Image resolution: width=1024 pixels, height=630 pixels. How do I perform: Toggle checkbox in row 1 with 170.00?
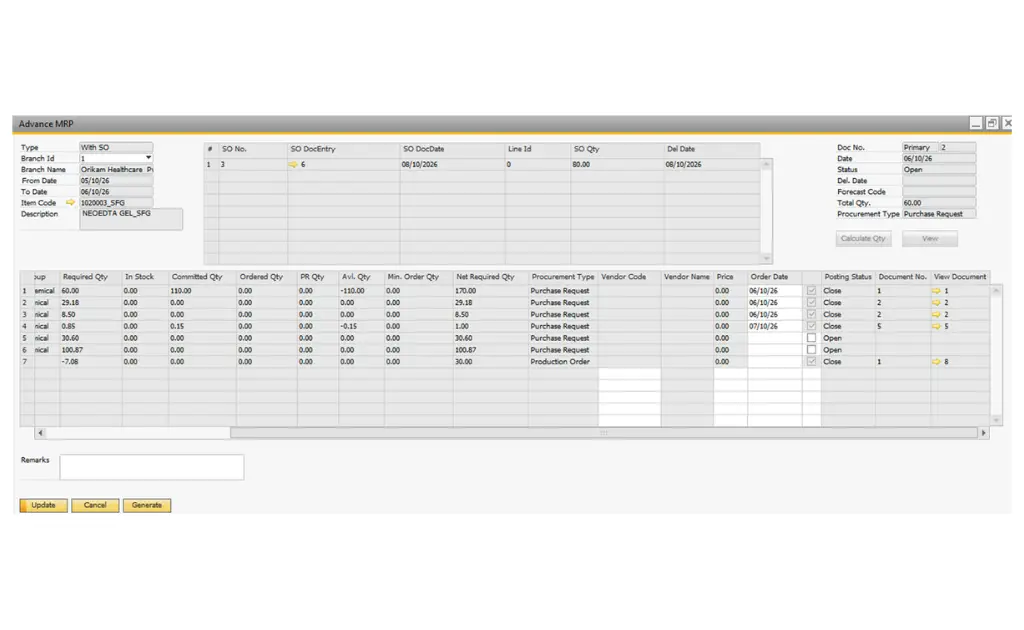pyautogui.click(x=811, y=291)
